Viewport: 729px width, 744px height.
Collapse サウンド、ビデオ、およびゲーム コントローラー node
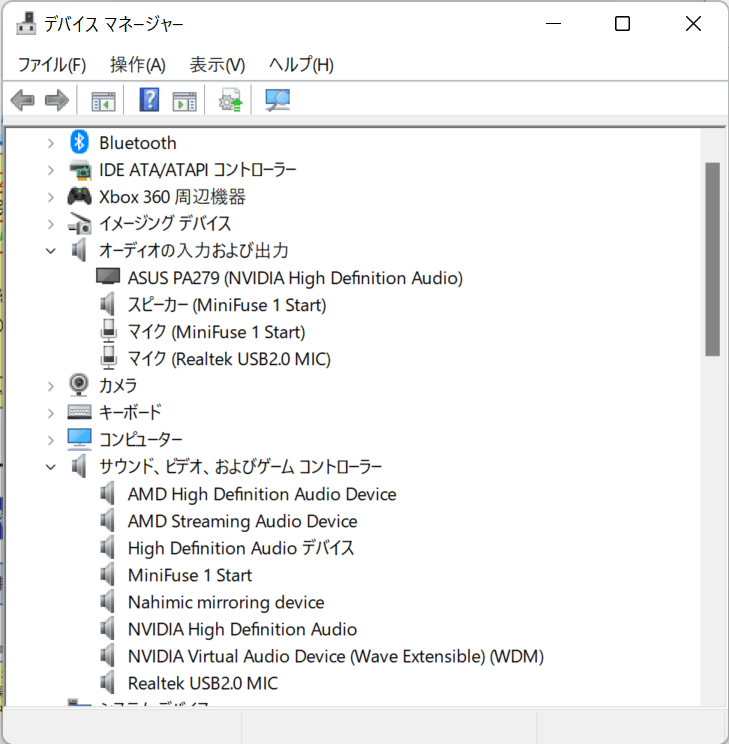(x=51, y=467)
